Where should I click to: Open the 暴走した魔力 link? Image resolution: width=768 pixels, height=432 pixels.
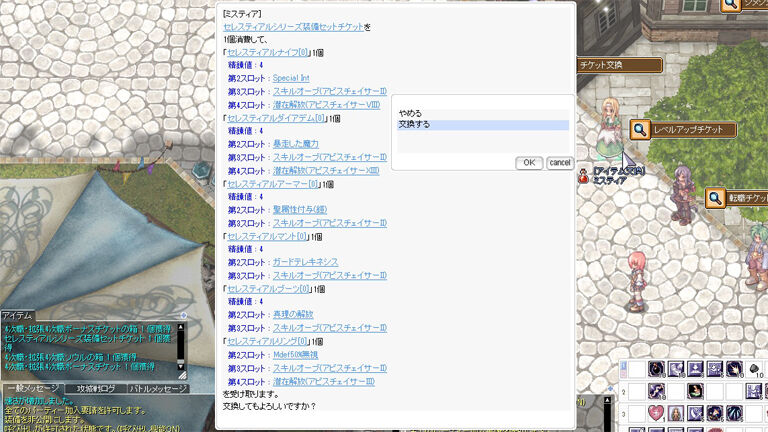(296, 144)
